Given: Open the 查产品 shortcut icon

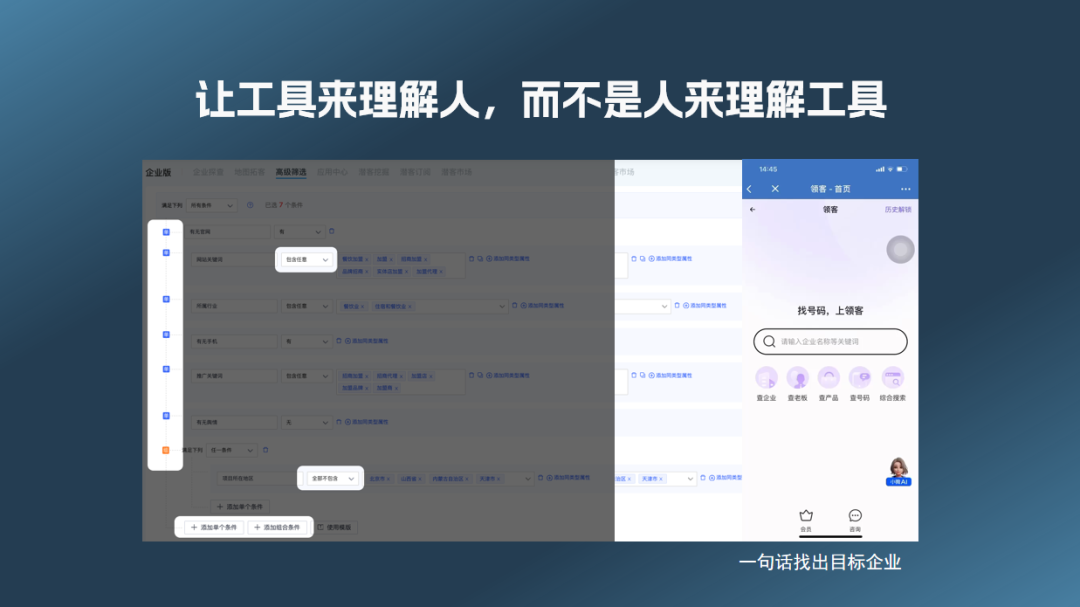Looking at the screenshot, I should pos(829,378).
